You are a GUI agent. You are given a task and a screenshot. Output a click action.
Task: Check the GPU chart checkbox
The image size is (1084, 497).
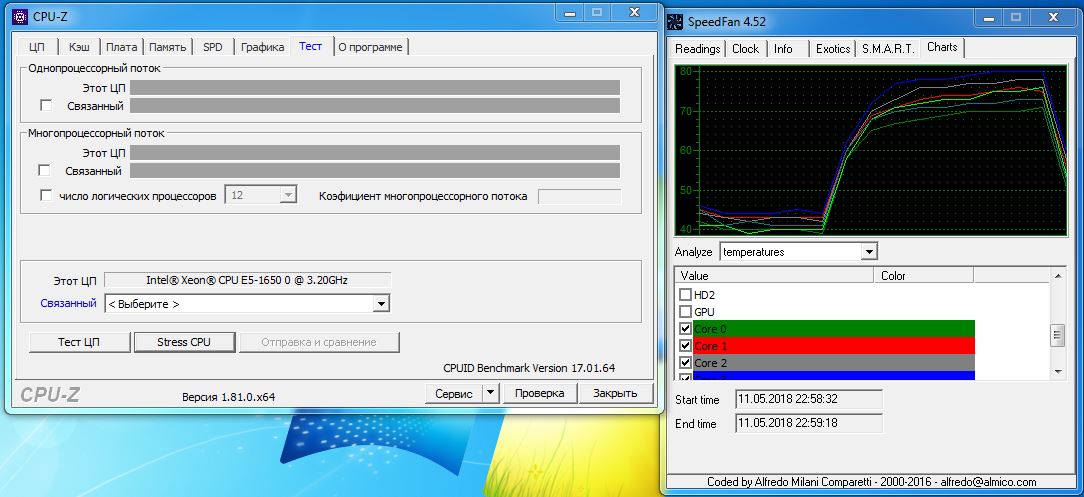point(686,312)
